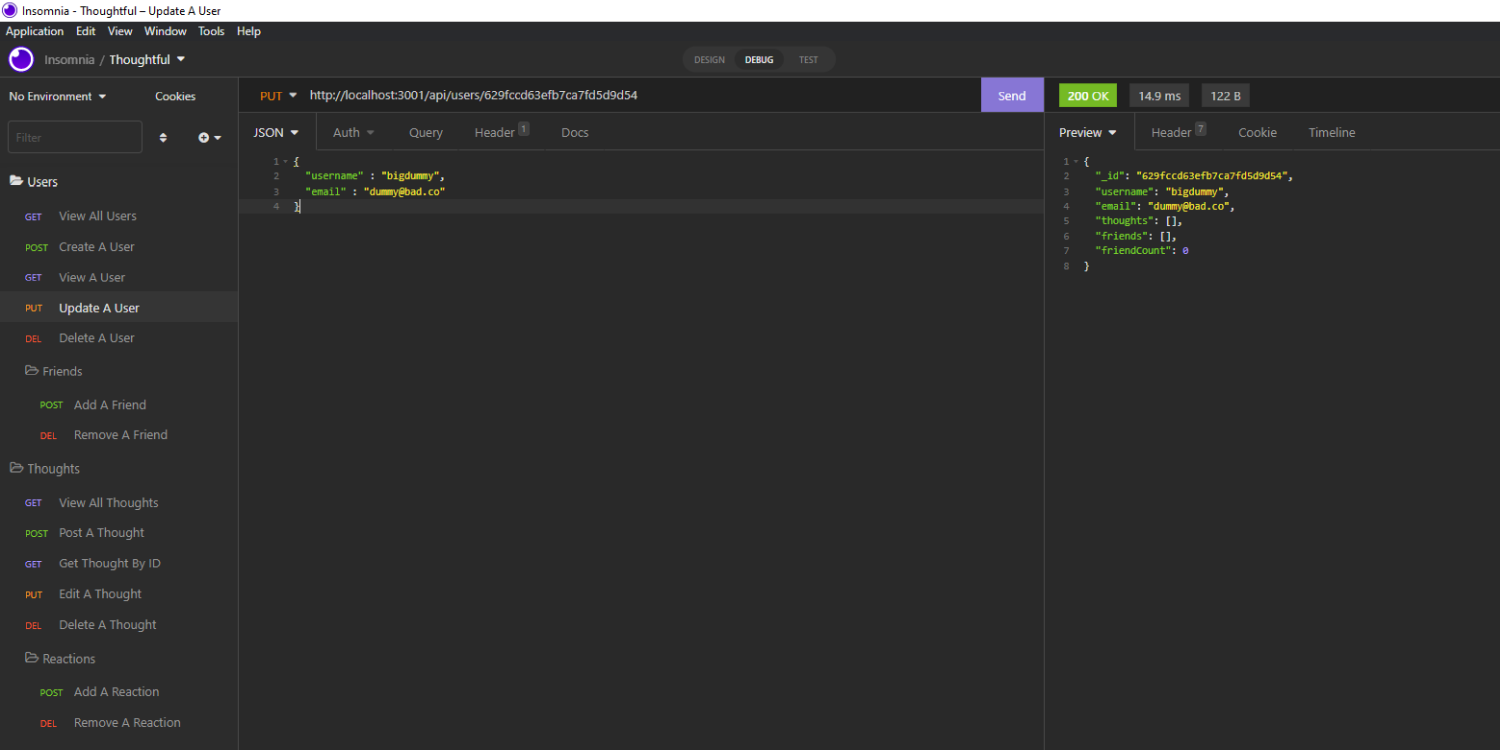The width and height of the screenshot is (1500, 750).
Task: Open the response Preview mode dropdown
Action: point(1088,132)
